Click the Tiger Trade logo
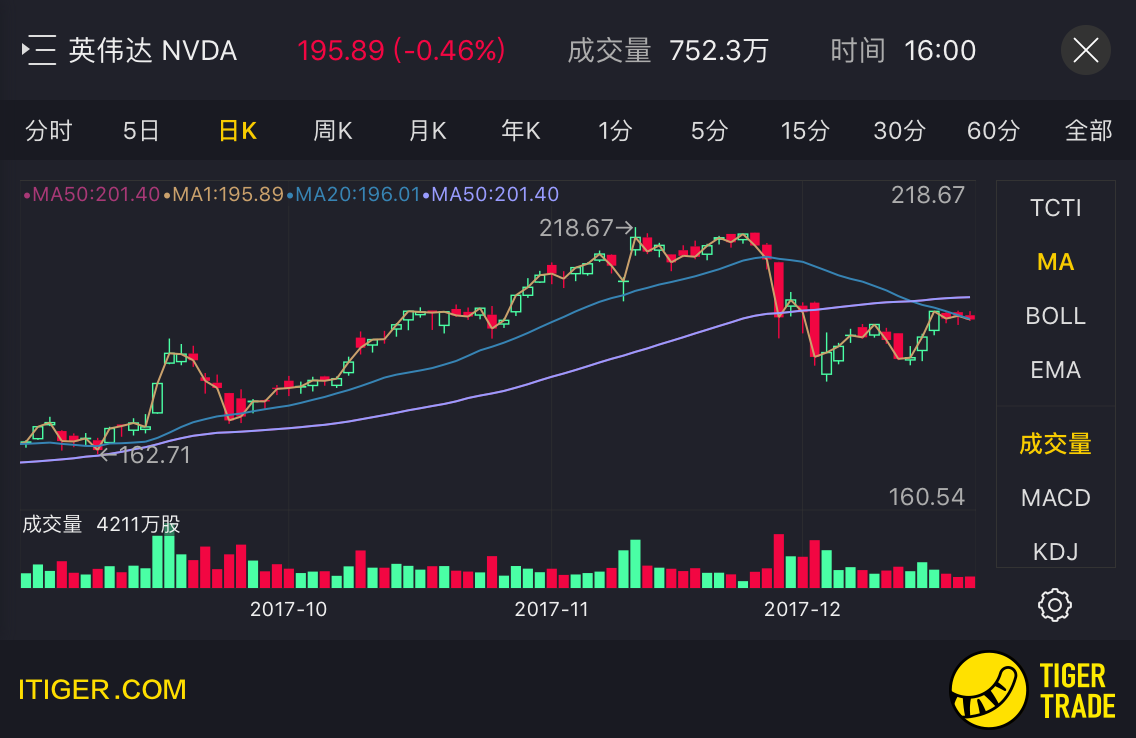 click(x=1033, y=691)
